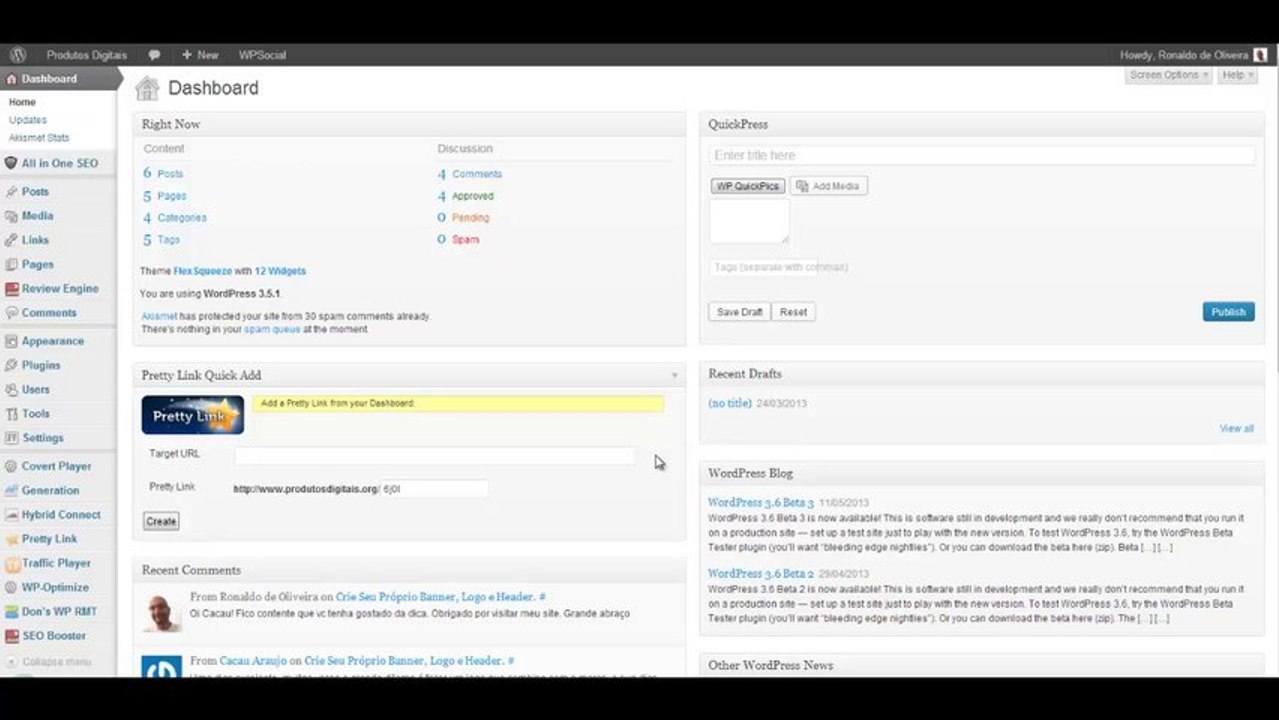Open the 12 Widgets link
Image resolution: width=1279 pixels, height=720 pixels.
[x=280, y=271]
